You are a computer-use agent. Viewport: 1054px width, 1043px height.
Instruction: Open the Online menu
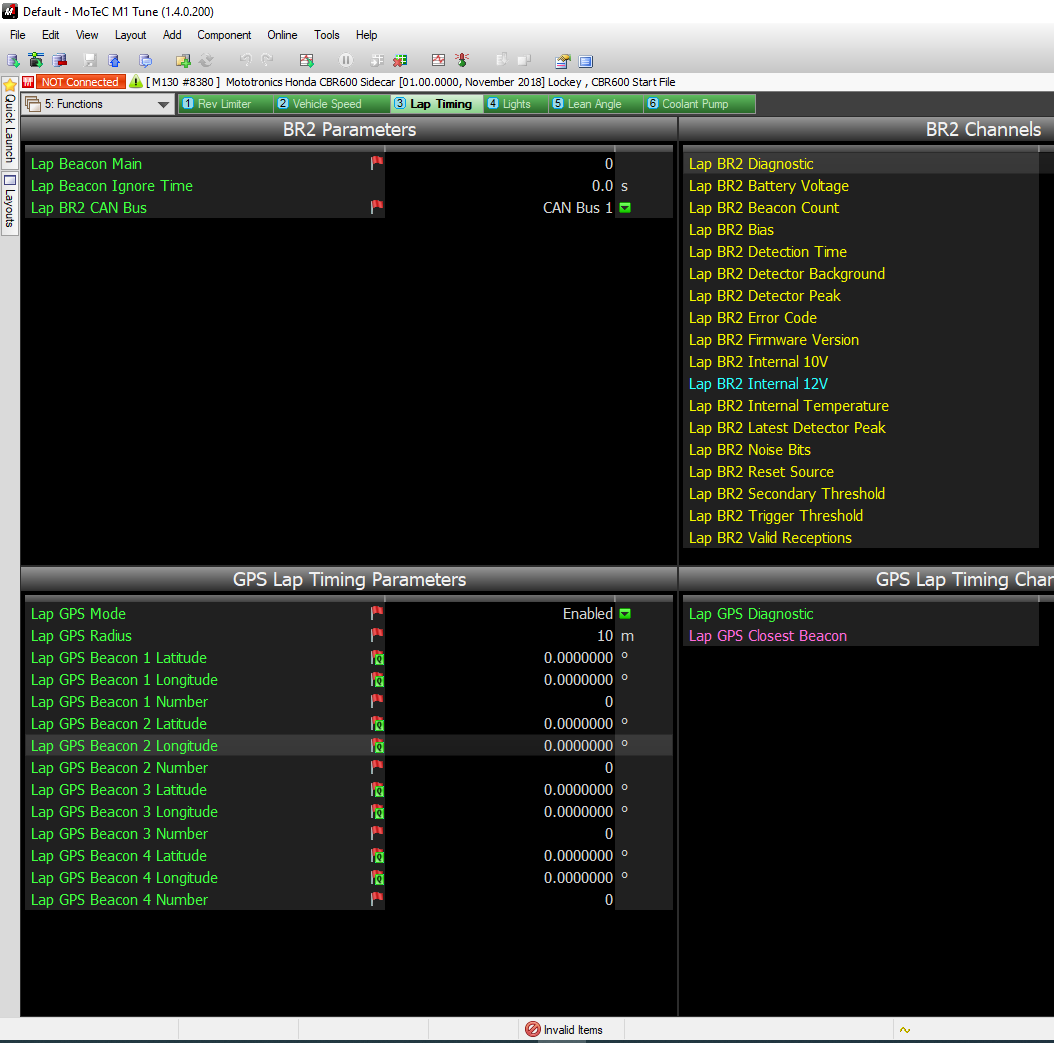(x=282, y=35)
